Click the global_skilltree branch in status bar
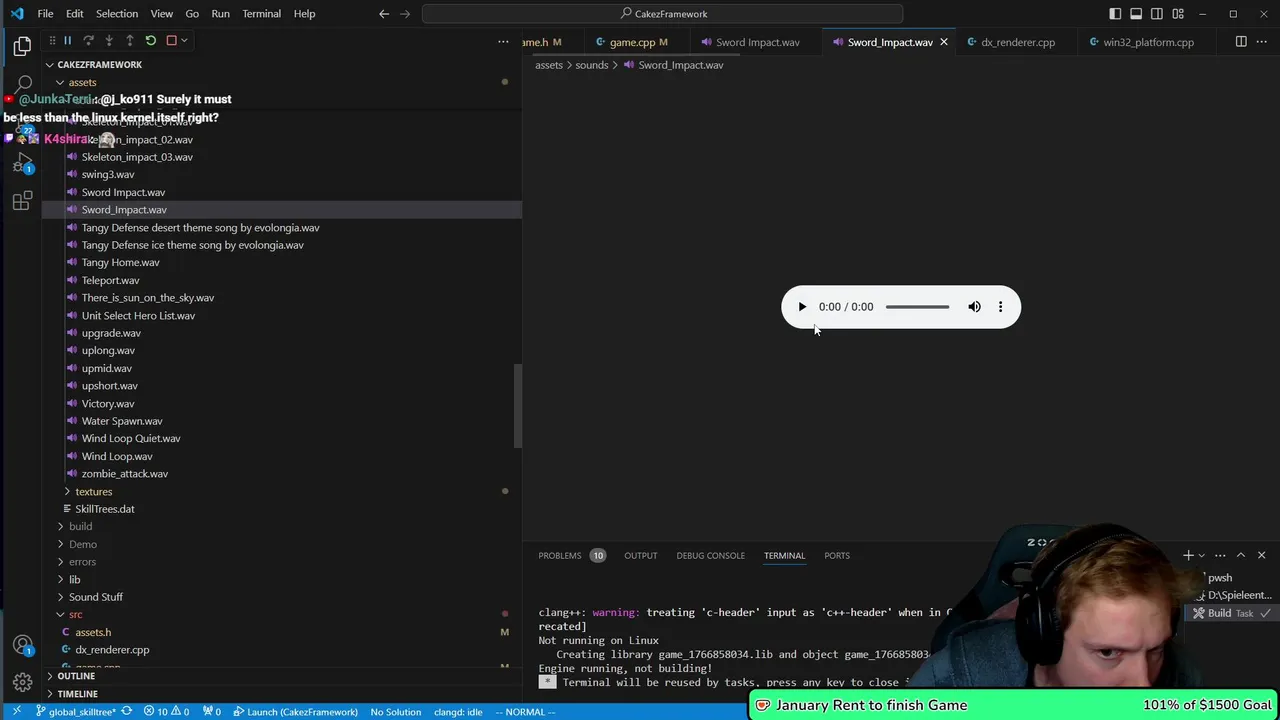1280x720 pixels. pos(75,712)
